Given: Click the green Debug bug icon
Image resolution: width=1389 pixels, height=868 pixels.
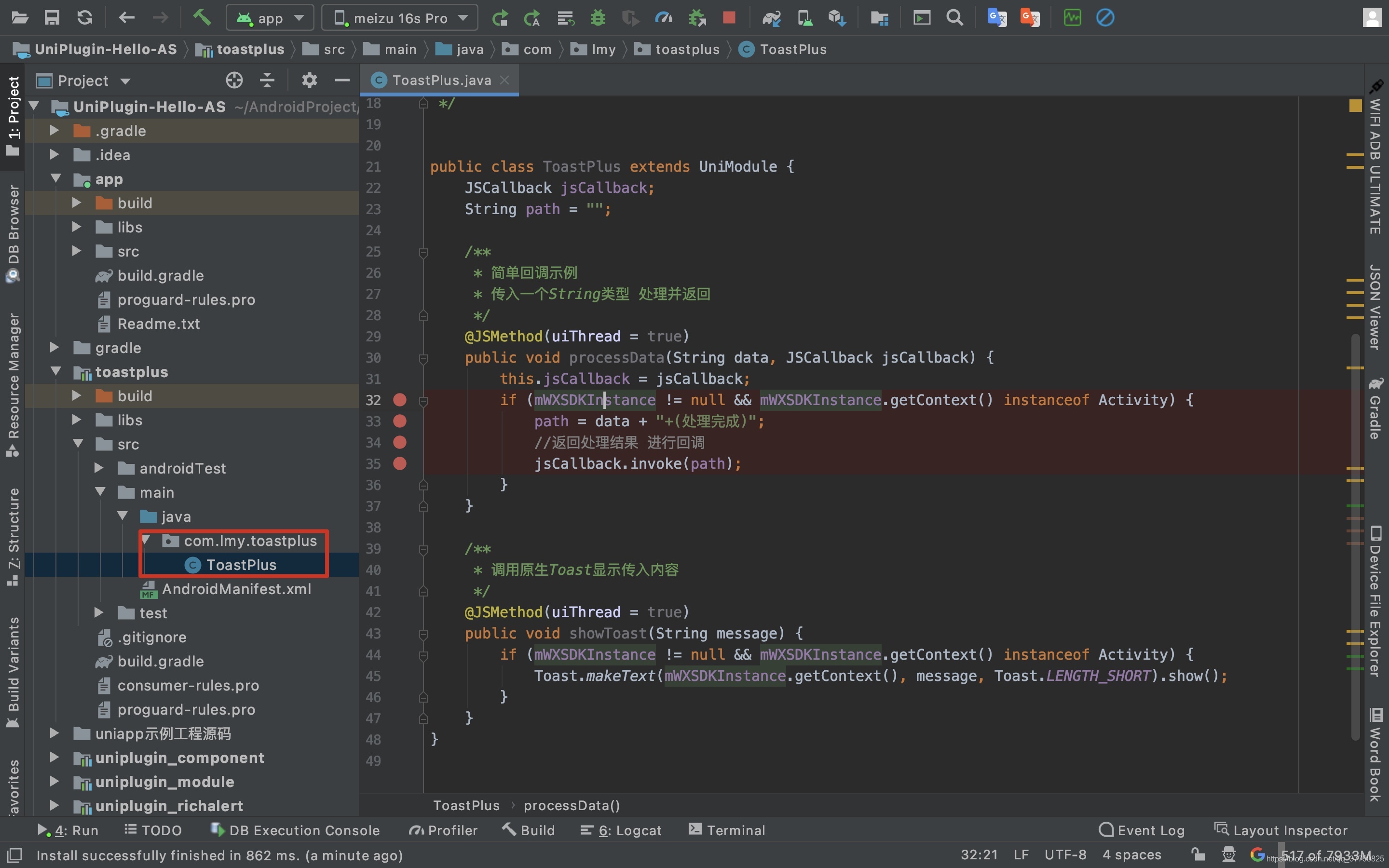Looking at the screenshot, I should pyautogui.click(x=598, y=18).
